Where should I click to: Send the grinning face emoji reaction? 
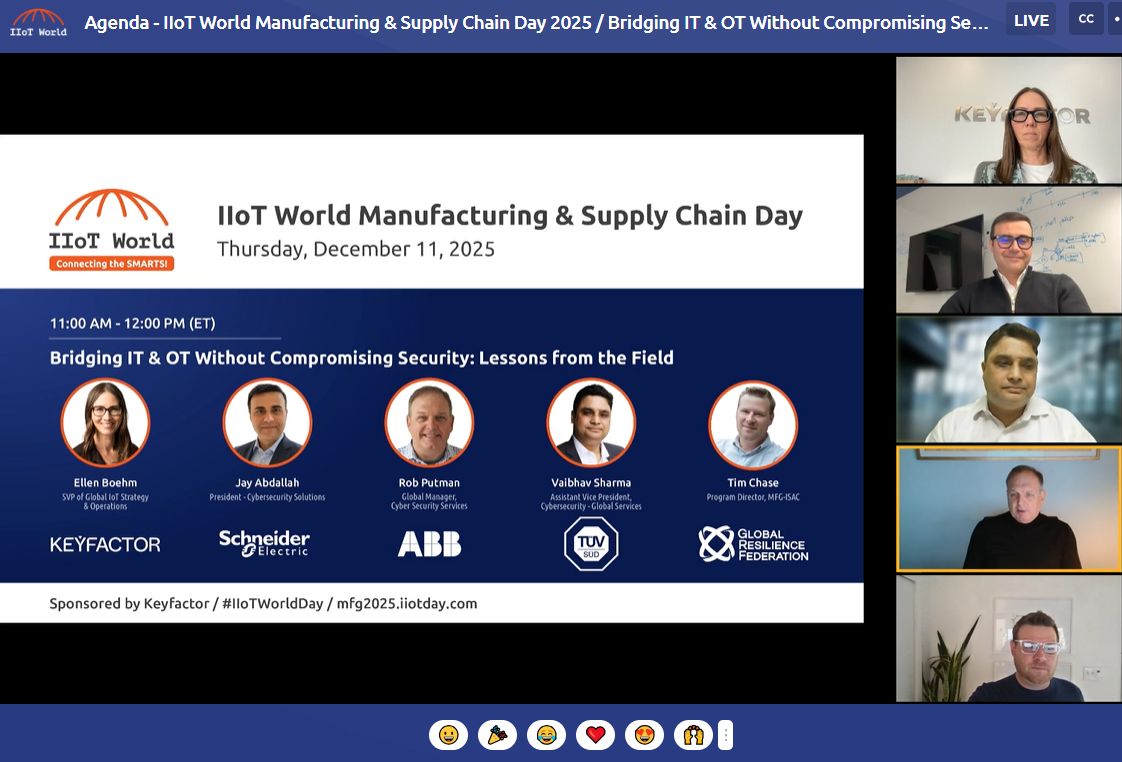click(x=449, y=735)
